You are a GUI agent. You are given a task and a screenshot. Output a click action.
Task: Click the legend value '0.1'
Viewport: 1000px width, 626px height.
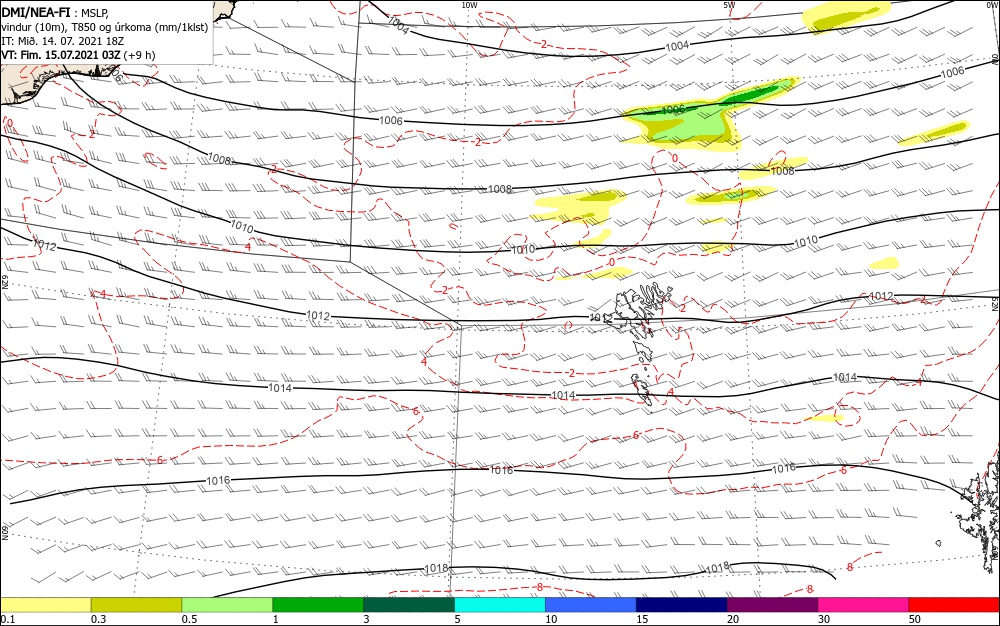(x=7, y=619)
